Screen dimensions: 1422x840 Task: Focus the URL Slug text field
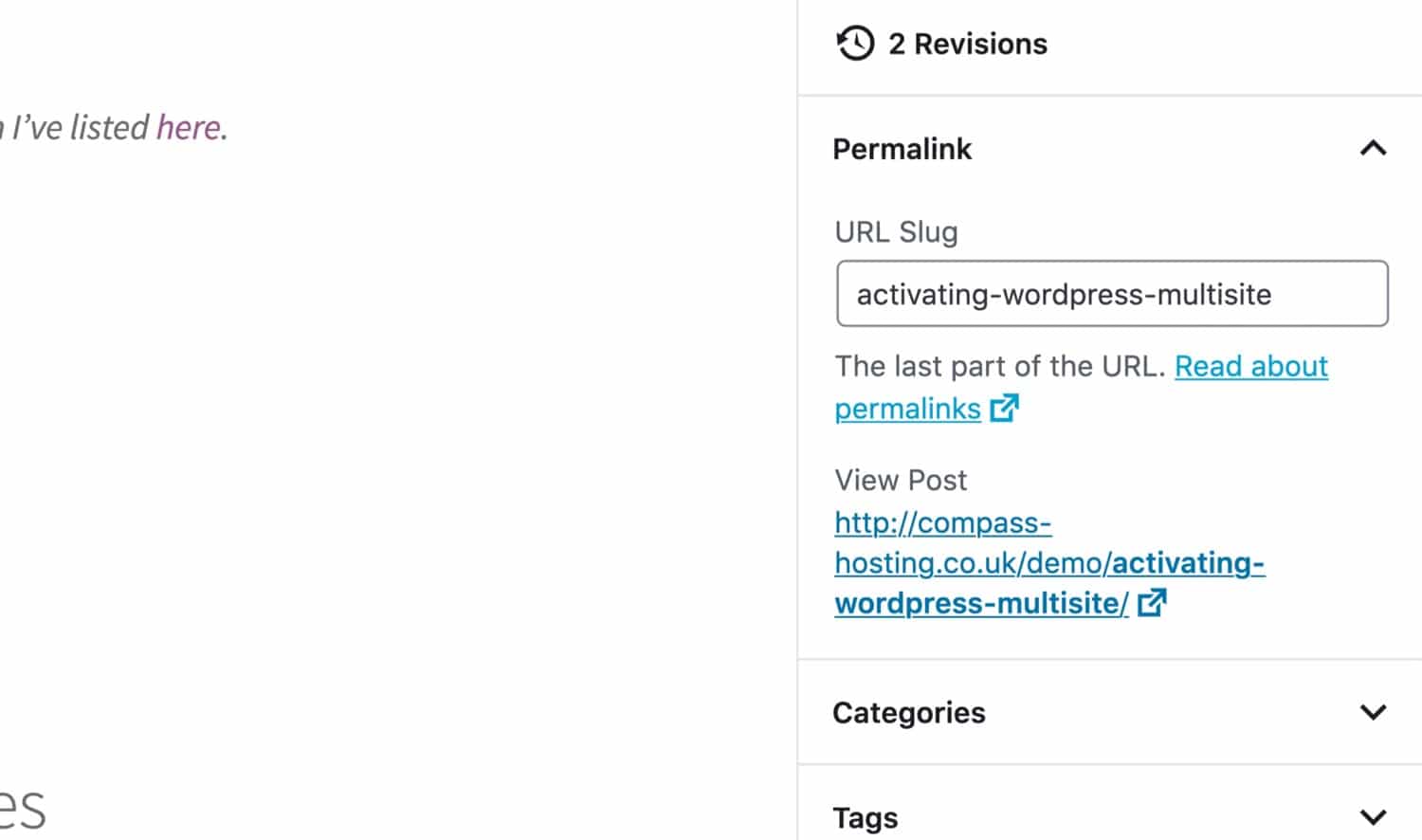tap(1111, 294)
